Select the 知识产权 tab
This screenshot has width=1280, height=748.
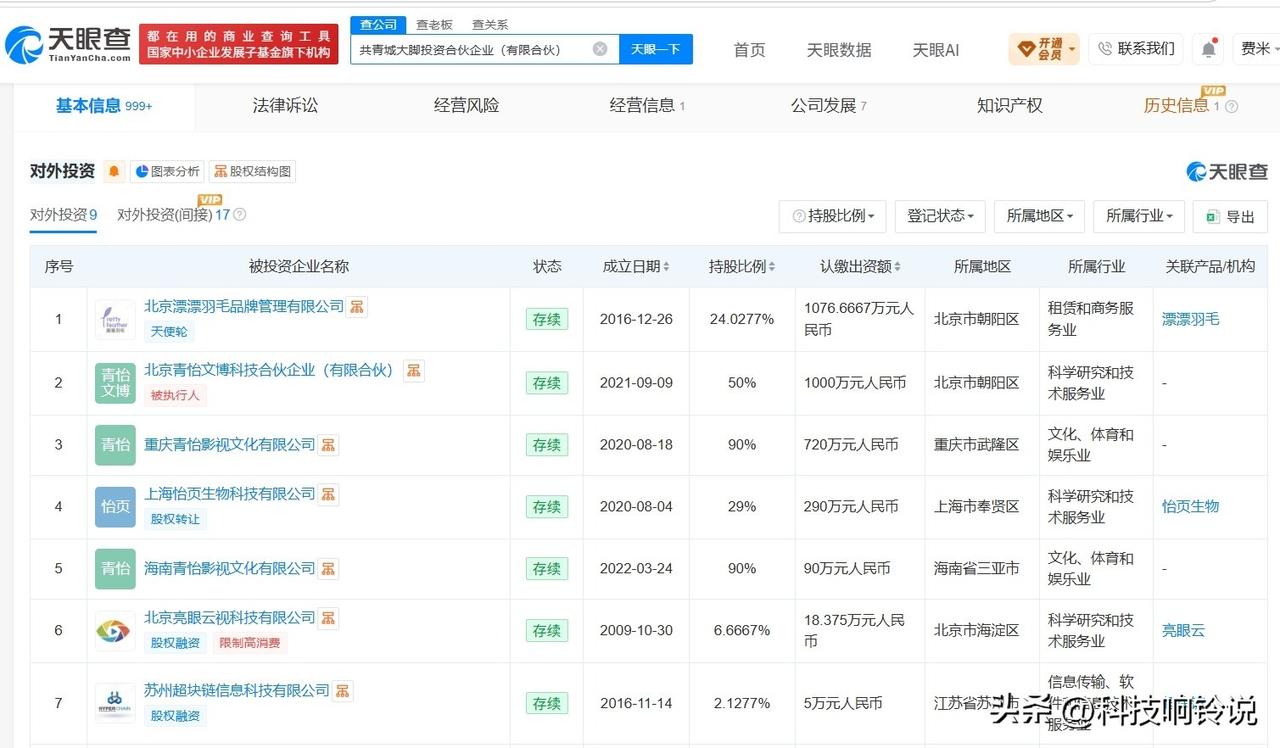[1009, 106]
